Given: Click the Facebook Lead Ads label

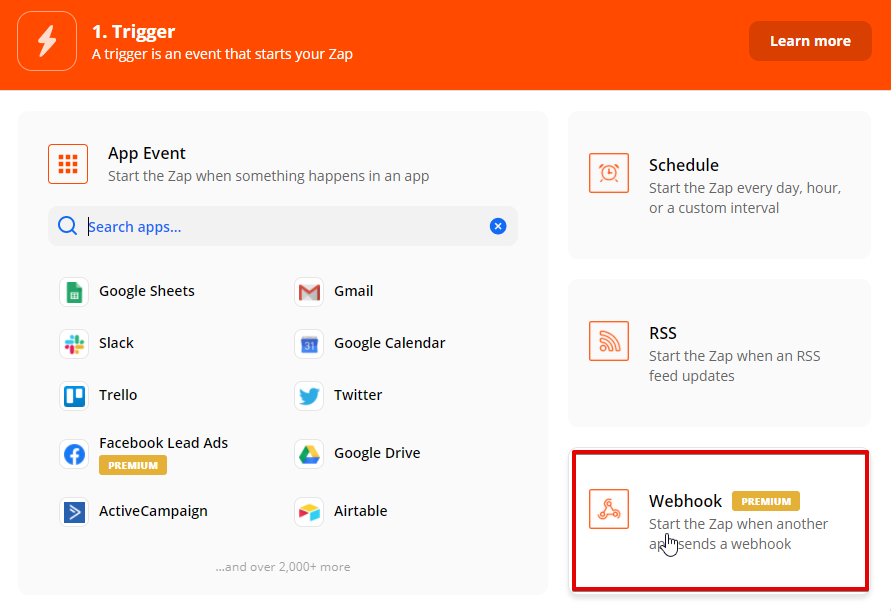Looking at the screenshot, I should [164, 443].
